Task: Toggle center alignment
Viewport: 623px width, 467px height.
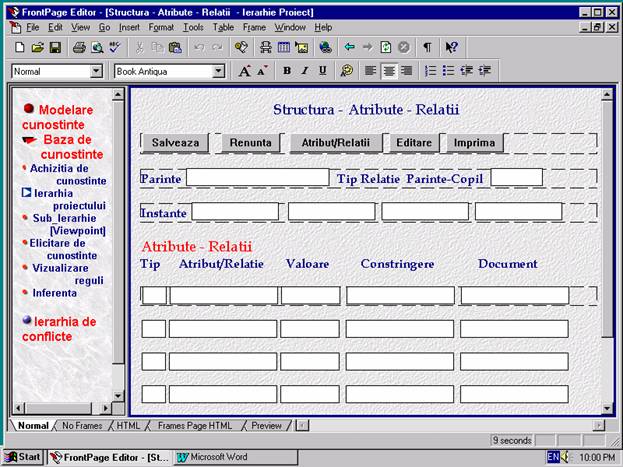Action: coord(388,71)
